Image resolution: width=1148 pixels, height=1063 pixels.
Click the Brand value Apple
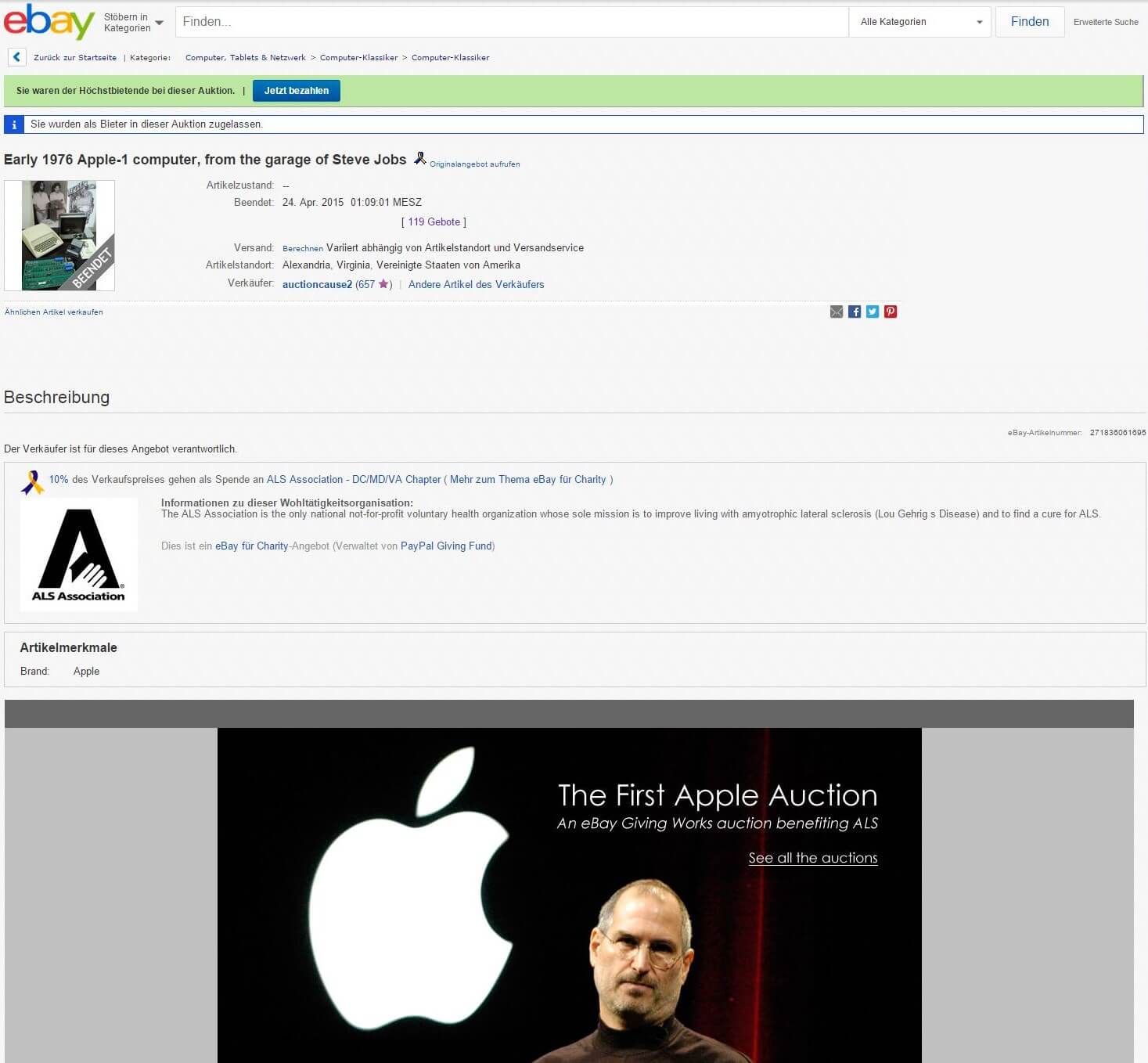pos(86,671)
